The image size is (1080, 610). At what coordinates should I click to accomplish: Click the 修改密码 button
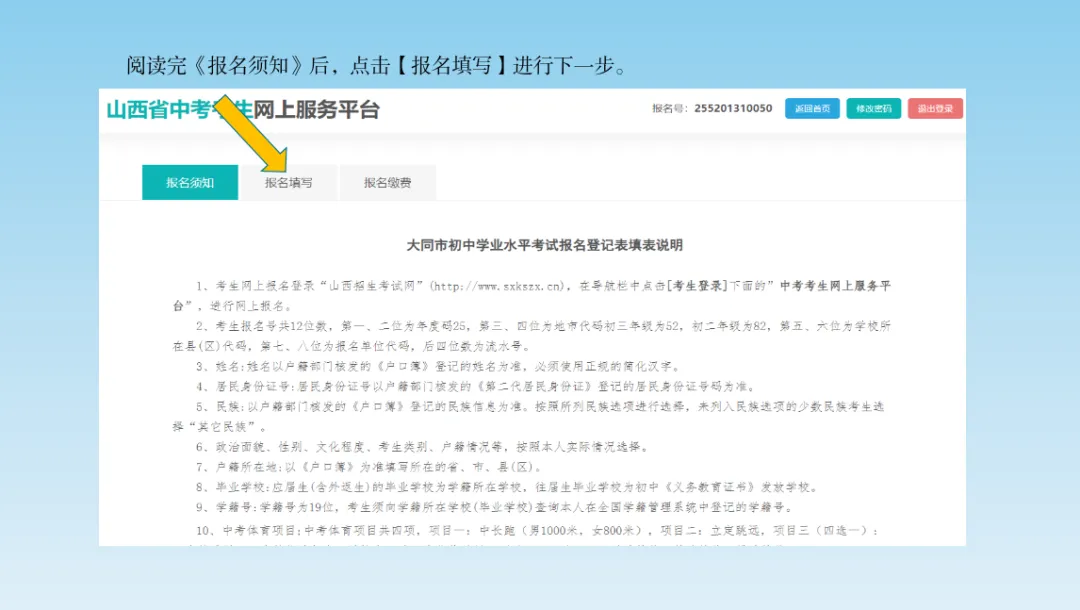point(873,108)
